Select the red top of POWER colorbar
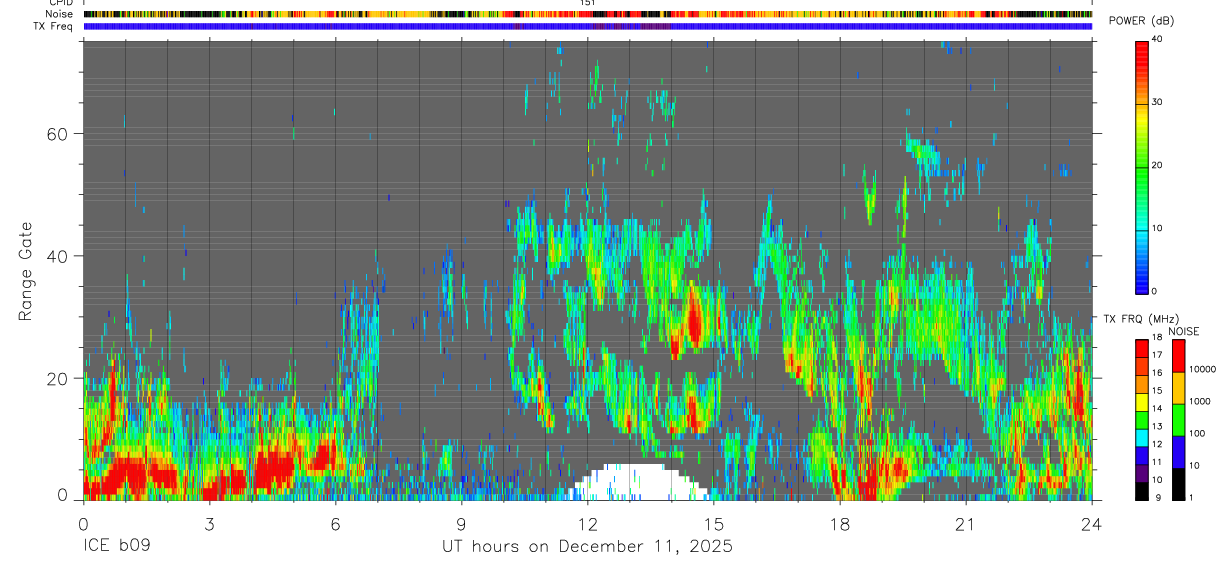Image resolution: width=1228 pixels, height=567 pixels. 1142,45
